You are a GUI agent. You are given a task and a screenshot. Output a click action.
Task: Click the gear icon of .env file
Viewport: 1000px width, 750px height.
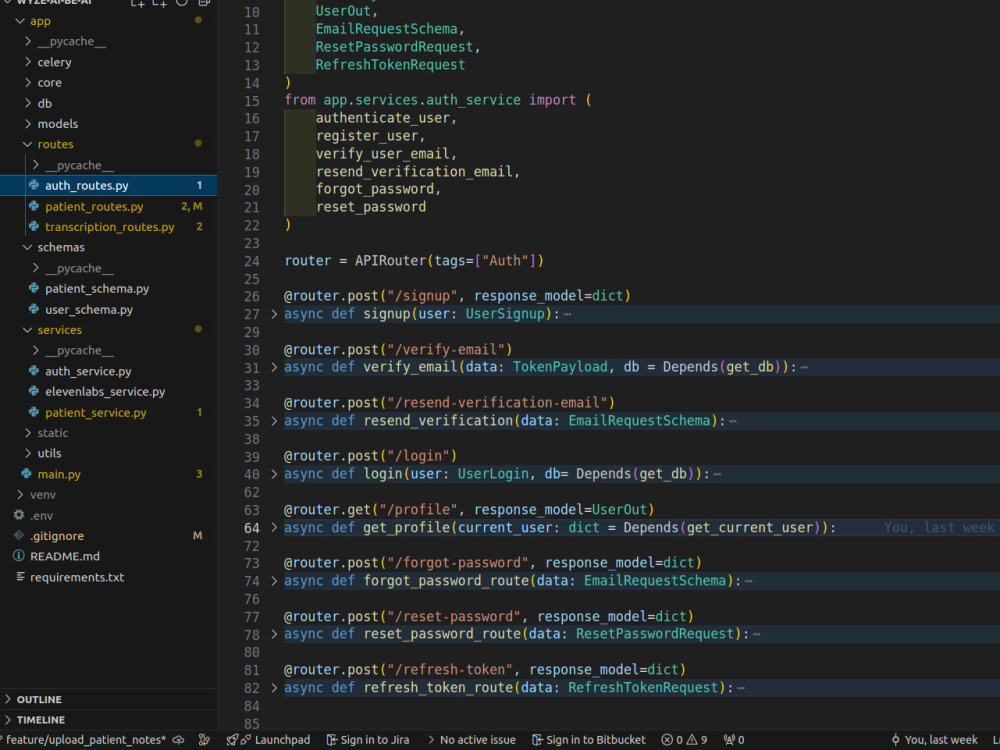coord(19,515)
